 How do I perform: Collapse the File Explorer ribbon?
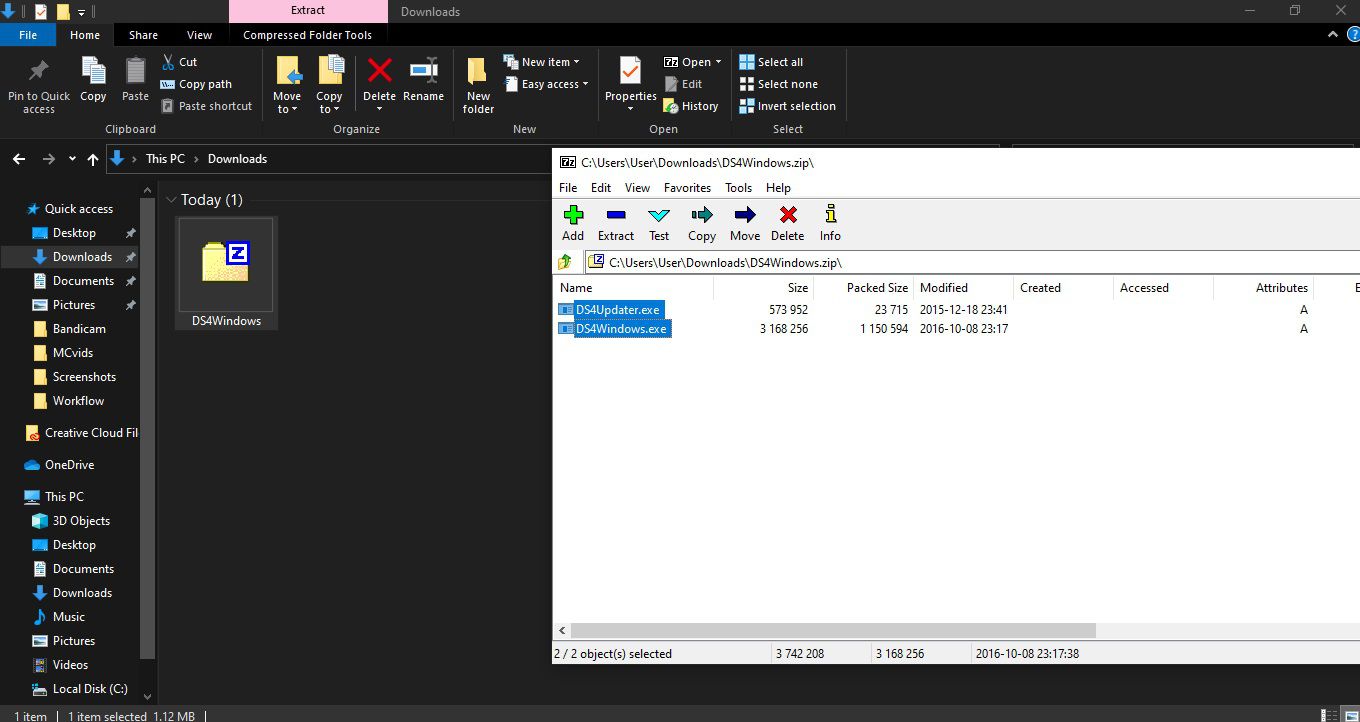pos(1332,34)
